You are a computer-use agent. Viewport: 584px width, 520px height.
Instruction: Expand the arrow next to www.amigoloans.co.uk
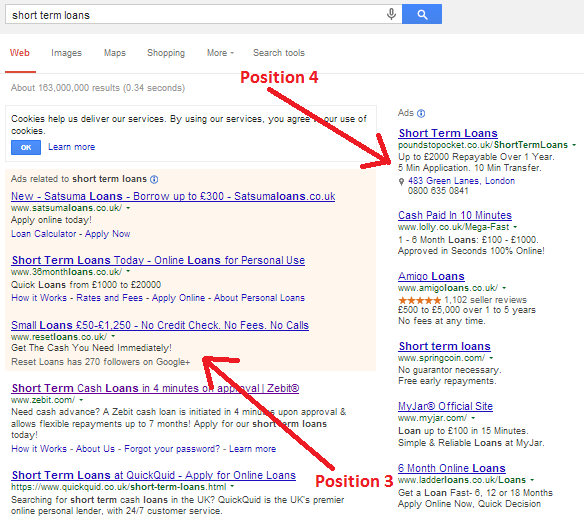(504, 288)
